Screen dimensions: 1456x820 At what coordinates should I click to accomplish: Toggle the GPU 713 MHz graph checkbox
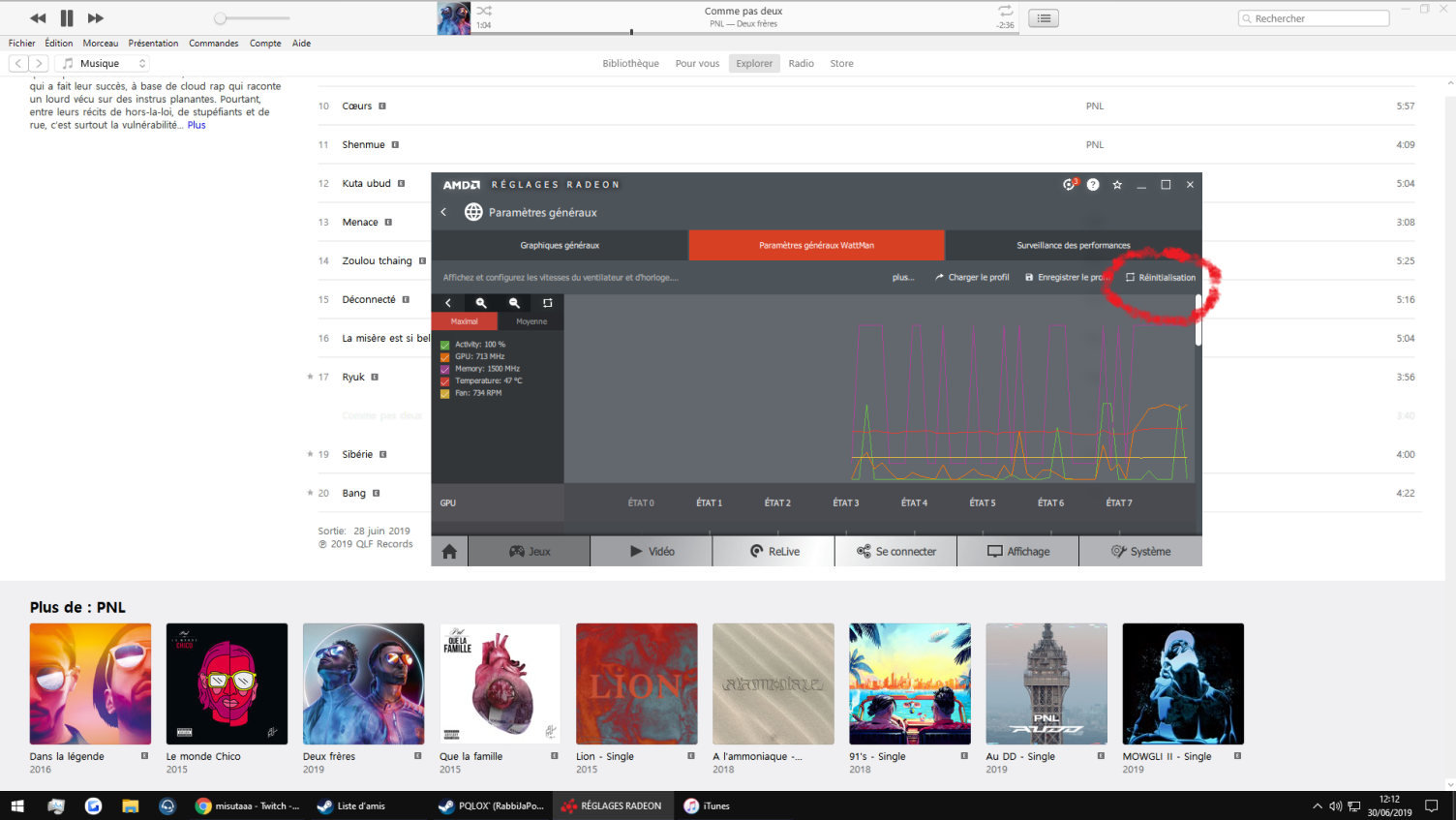(x=445, y=357)
